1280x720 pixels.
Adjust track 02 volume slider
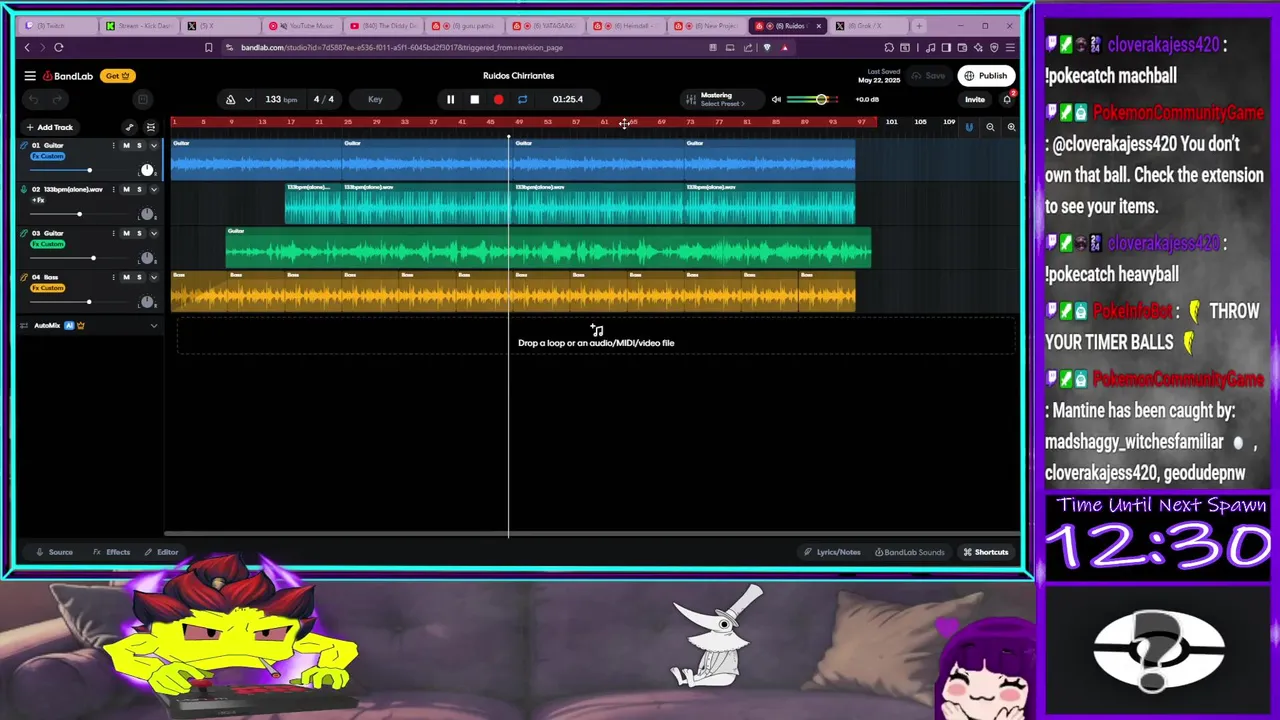[x=79, y=214]
